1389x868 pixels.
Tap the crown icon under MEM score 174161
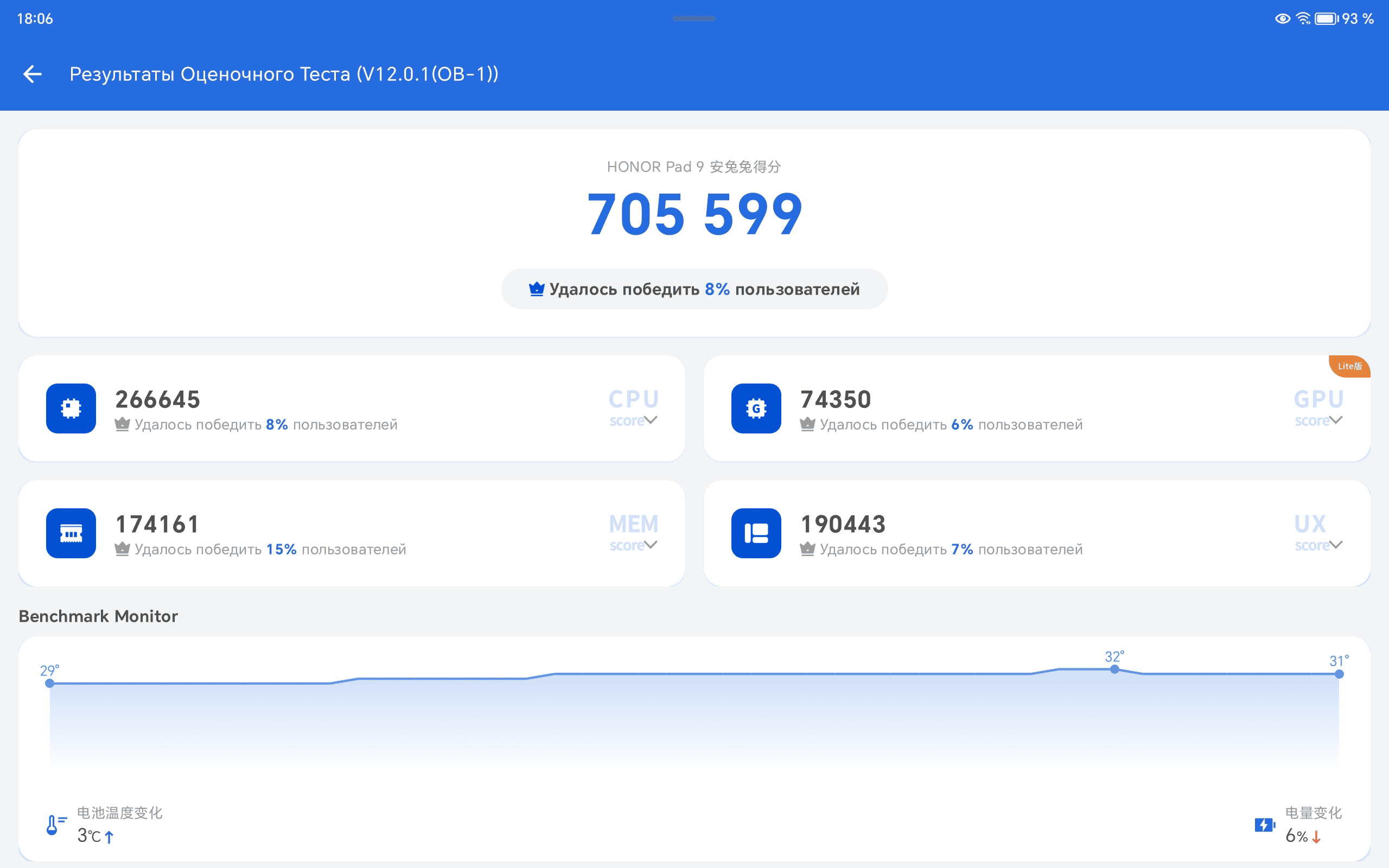[x=122, y=550]
